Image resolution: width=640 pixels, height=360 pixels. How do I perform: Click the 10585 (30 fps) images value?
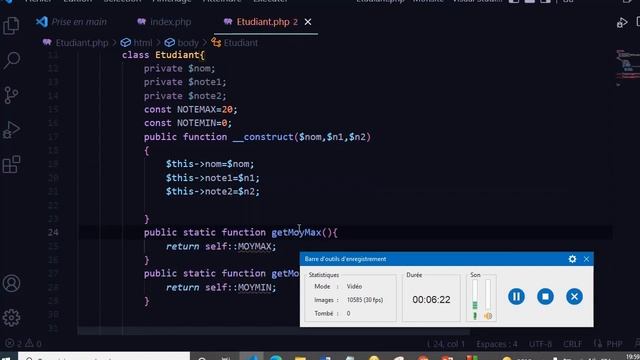pyautogui.click(x=365, y=300)
